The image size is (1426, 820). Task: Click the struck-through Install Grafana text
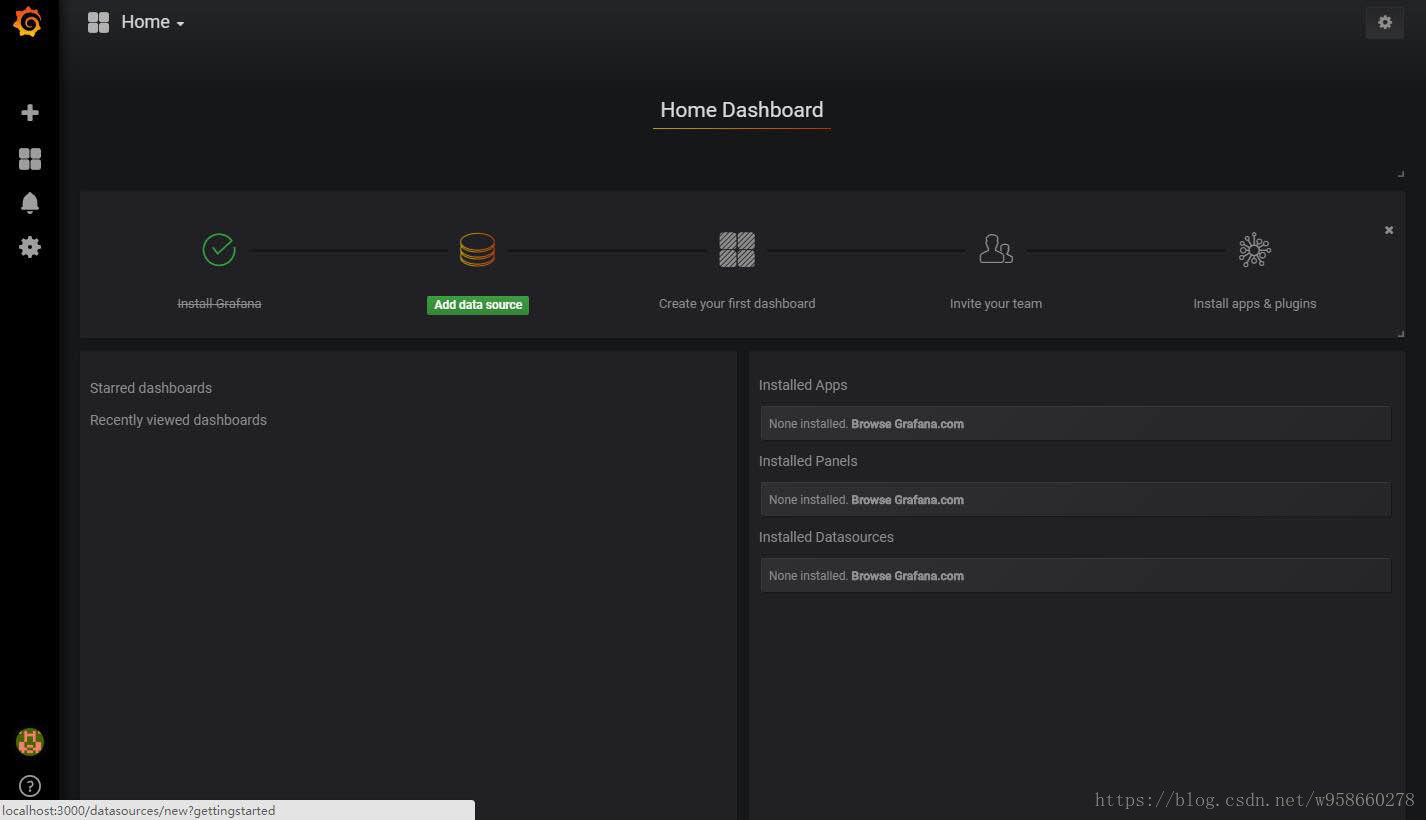tap(219, 304)
